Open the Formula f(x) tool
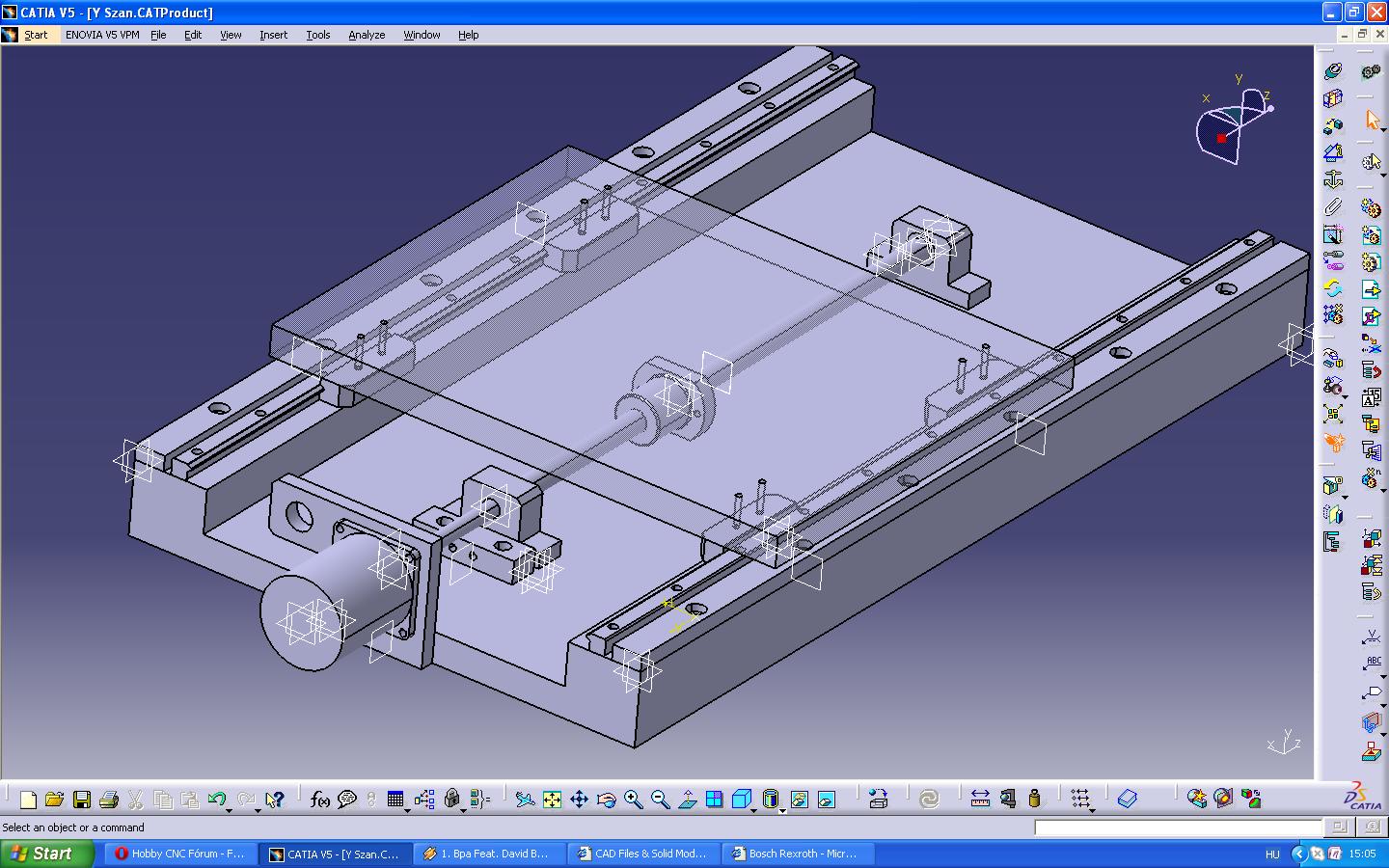This screenshot has width=1389, height=868. point(319,800)
